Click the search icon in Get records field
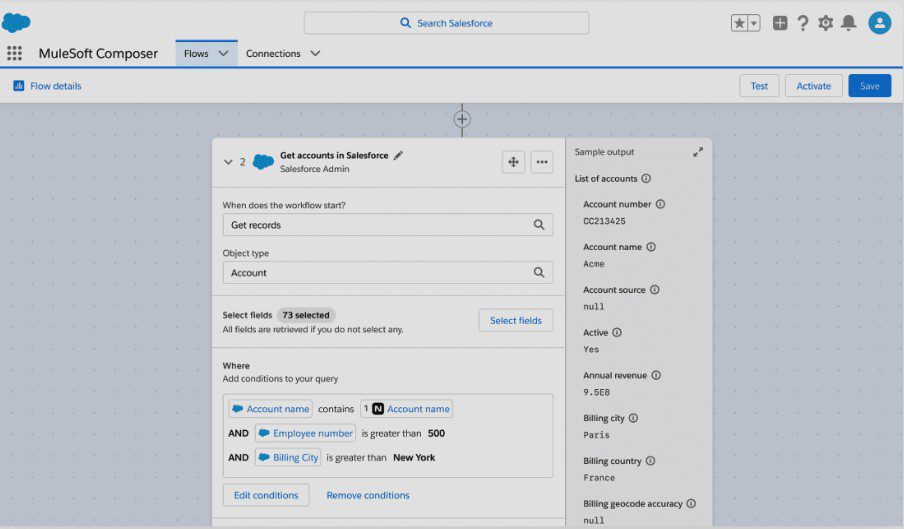The width and height of the screenshot is (904, 529). [x=538, y=225]
